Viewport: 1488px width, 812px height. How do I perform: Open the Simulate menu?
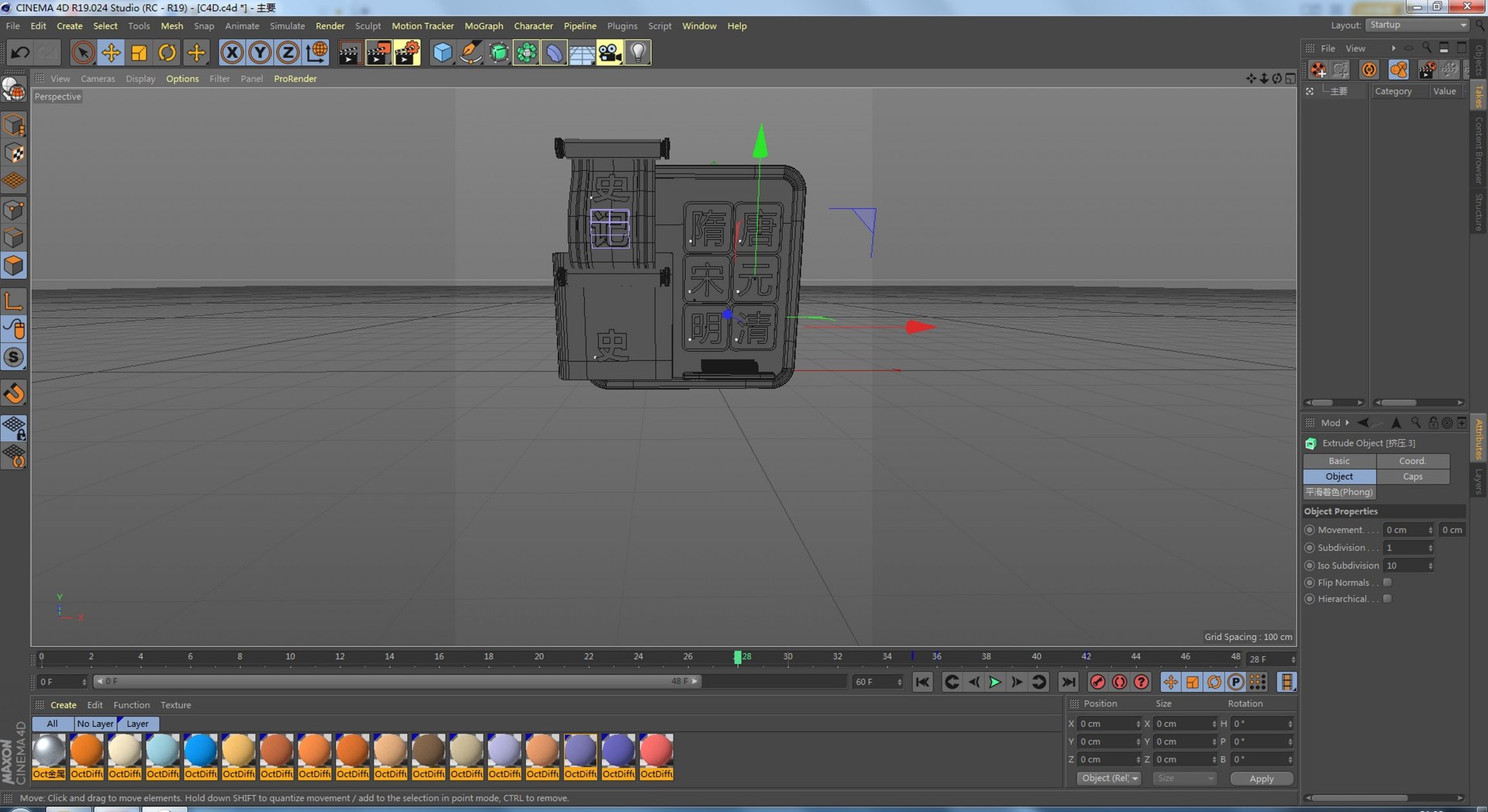[x=287, y=26]
